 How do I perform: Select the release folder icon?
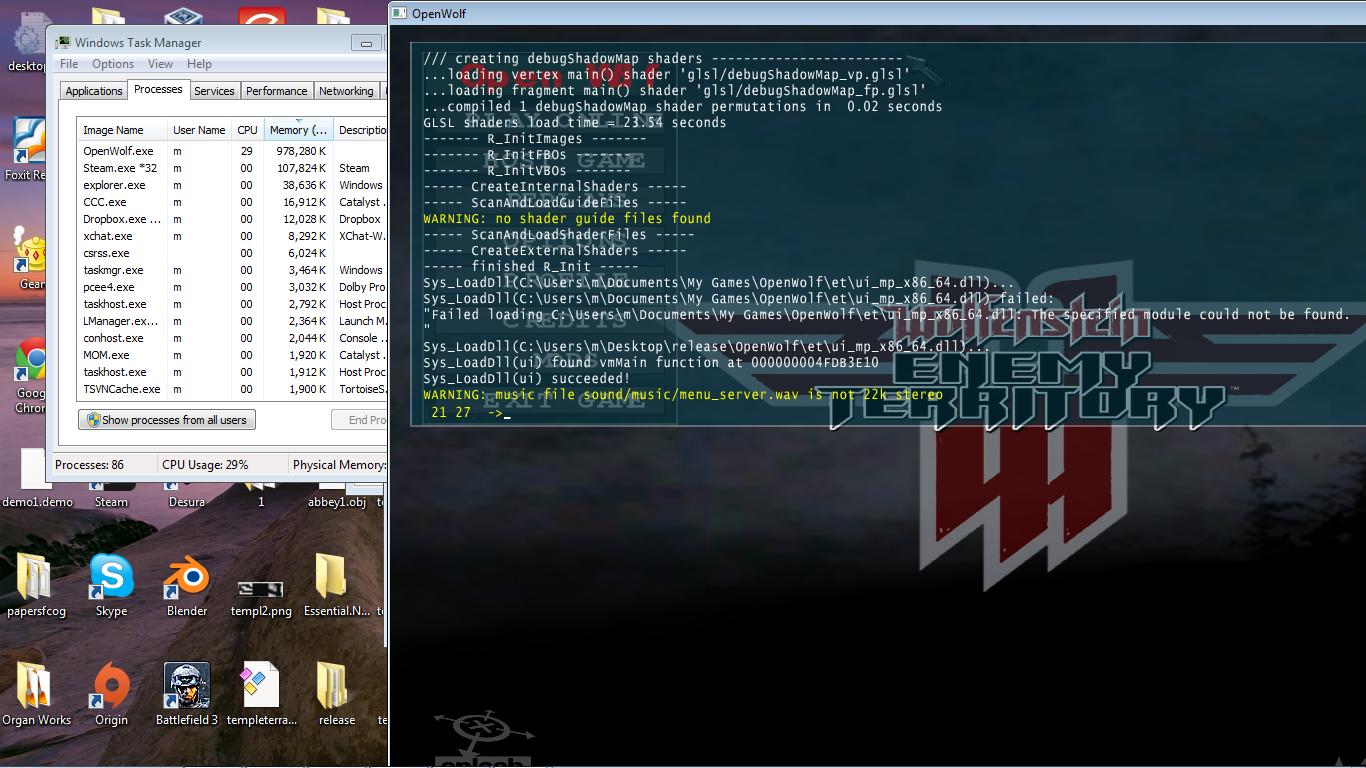pyautogui.click(x=336, y=695)
